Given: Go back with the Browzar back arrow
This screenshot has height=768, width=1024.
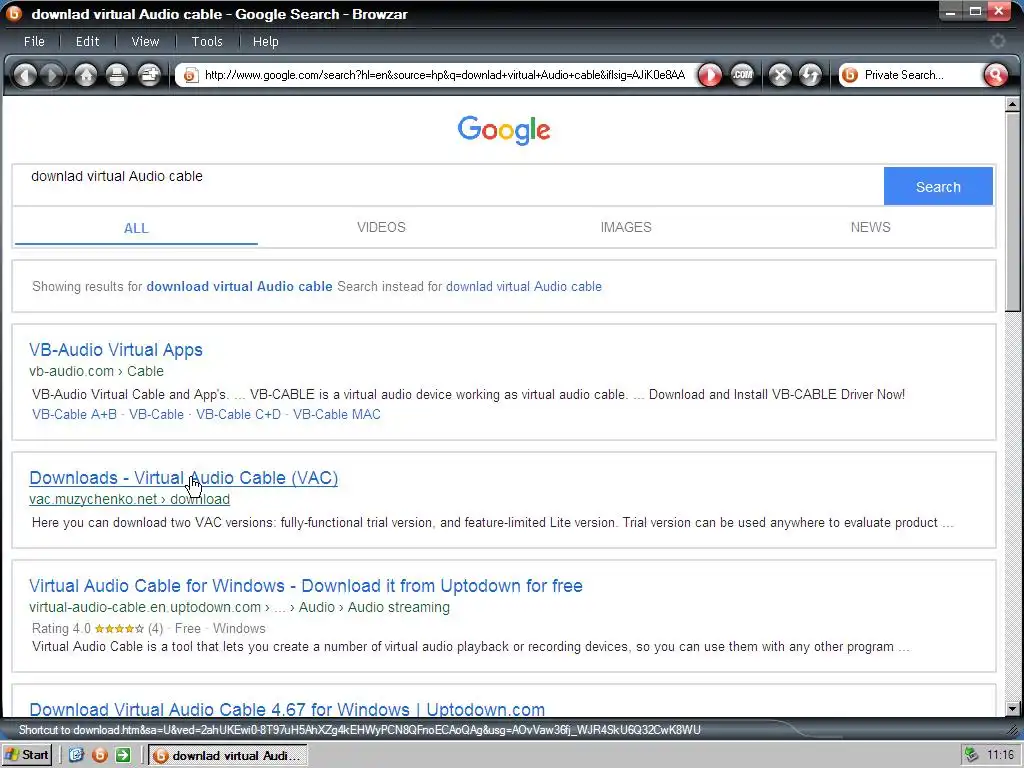Looking at the screenshot, I should tap(25, 75).
